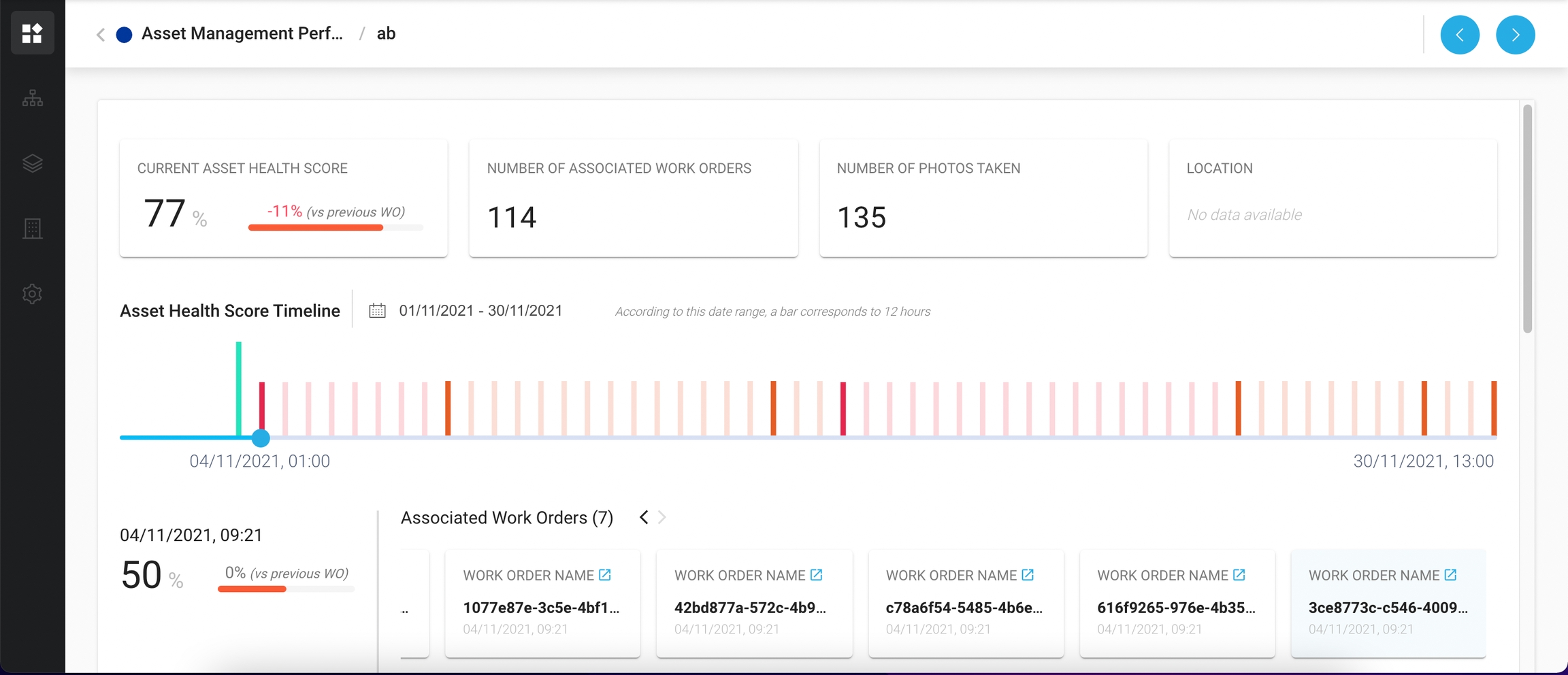
Task: Click the blue timeline slider handle
Action: (261, 438)
